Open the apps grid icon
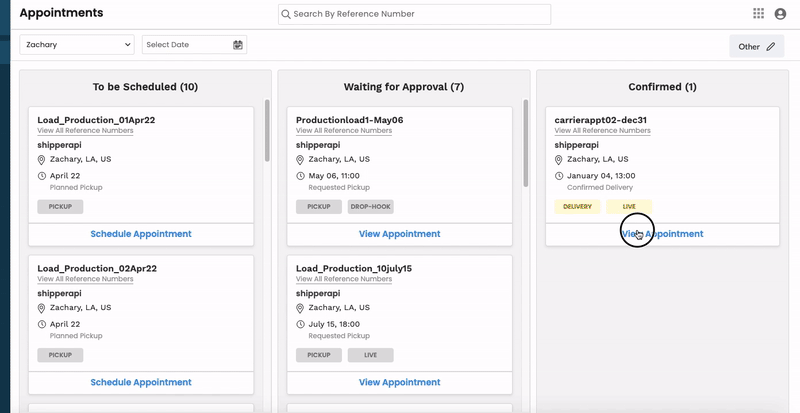Image resolution: width=800 pixels, height=413 pixels. 758,14
